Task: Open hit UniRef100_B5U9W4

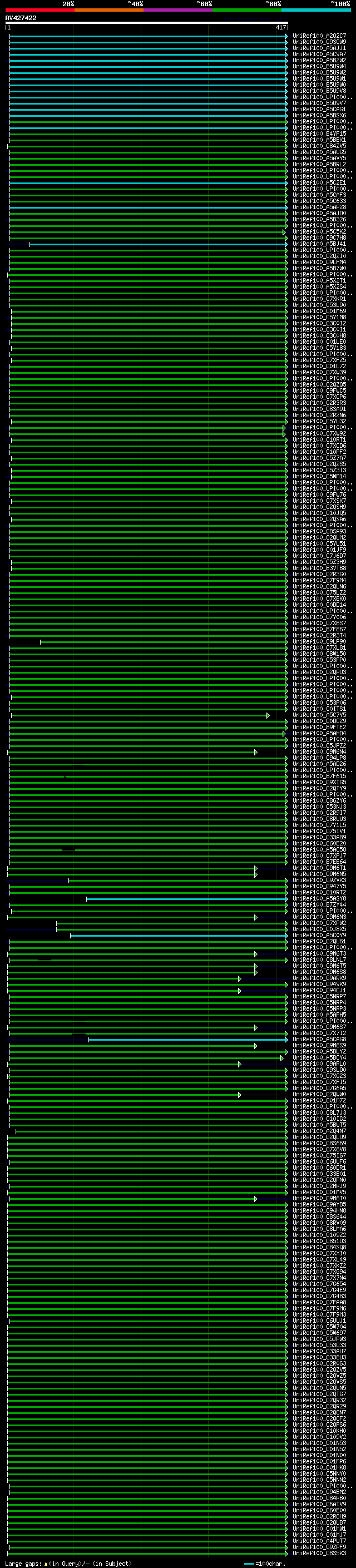Action: (x=319, y=66)
